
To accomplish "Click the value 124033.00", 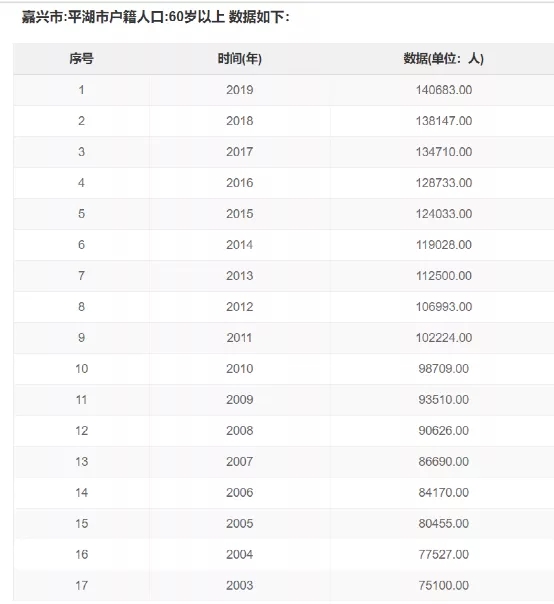I will click(x=443, y=214).
